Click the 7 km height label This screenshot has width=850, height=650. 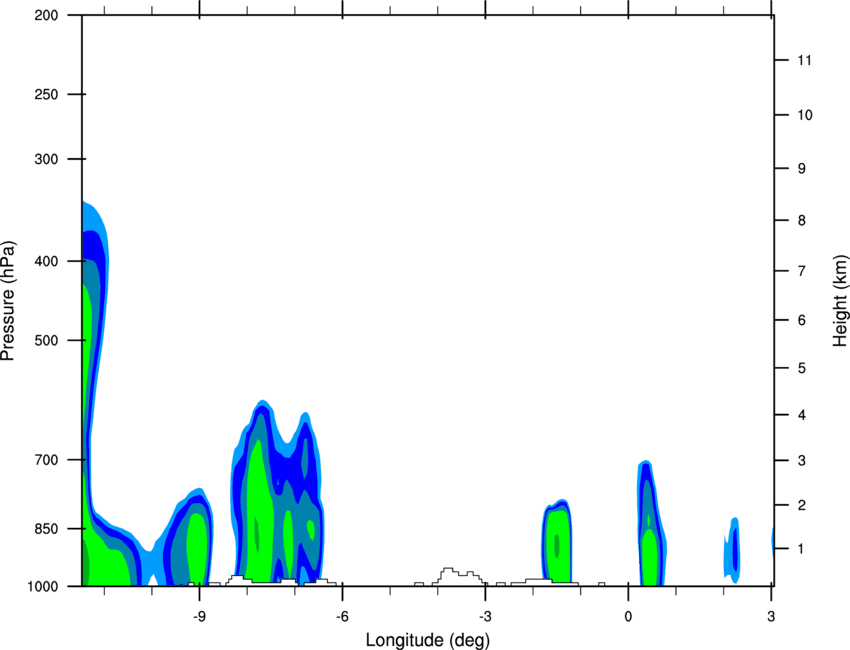[x=801, y=271]
